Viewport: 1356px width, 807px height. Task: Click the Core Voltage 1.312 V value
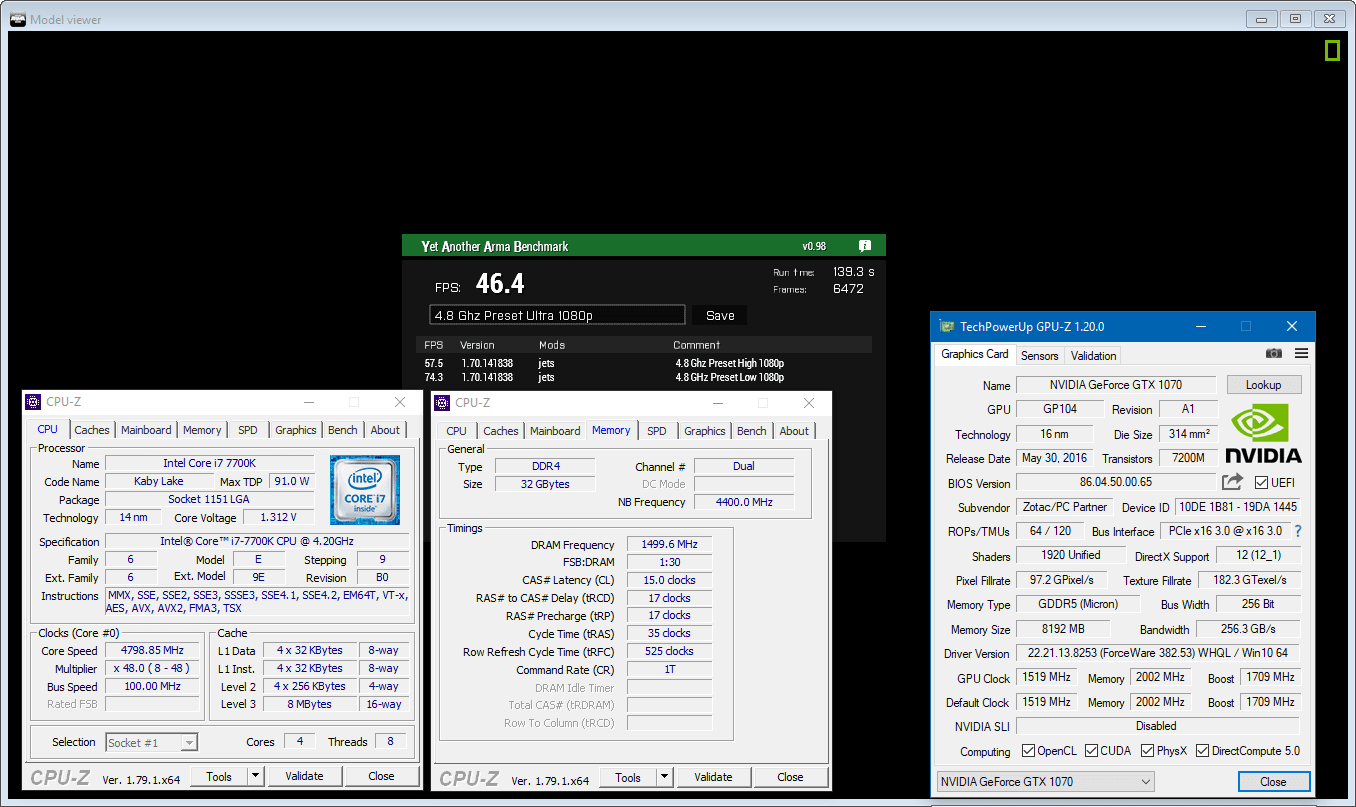pos(277,518)
